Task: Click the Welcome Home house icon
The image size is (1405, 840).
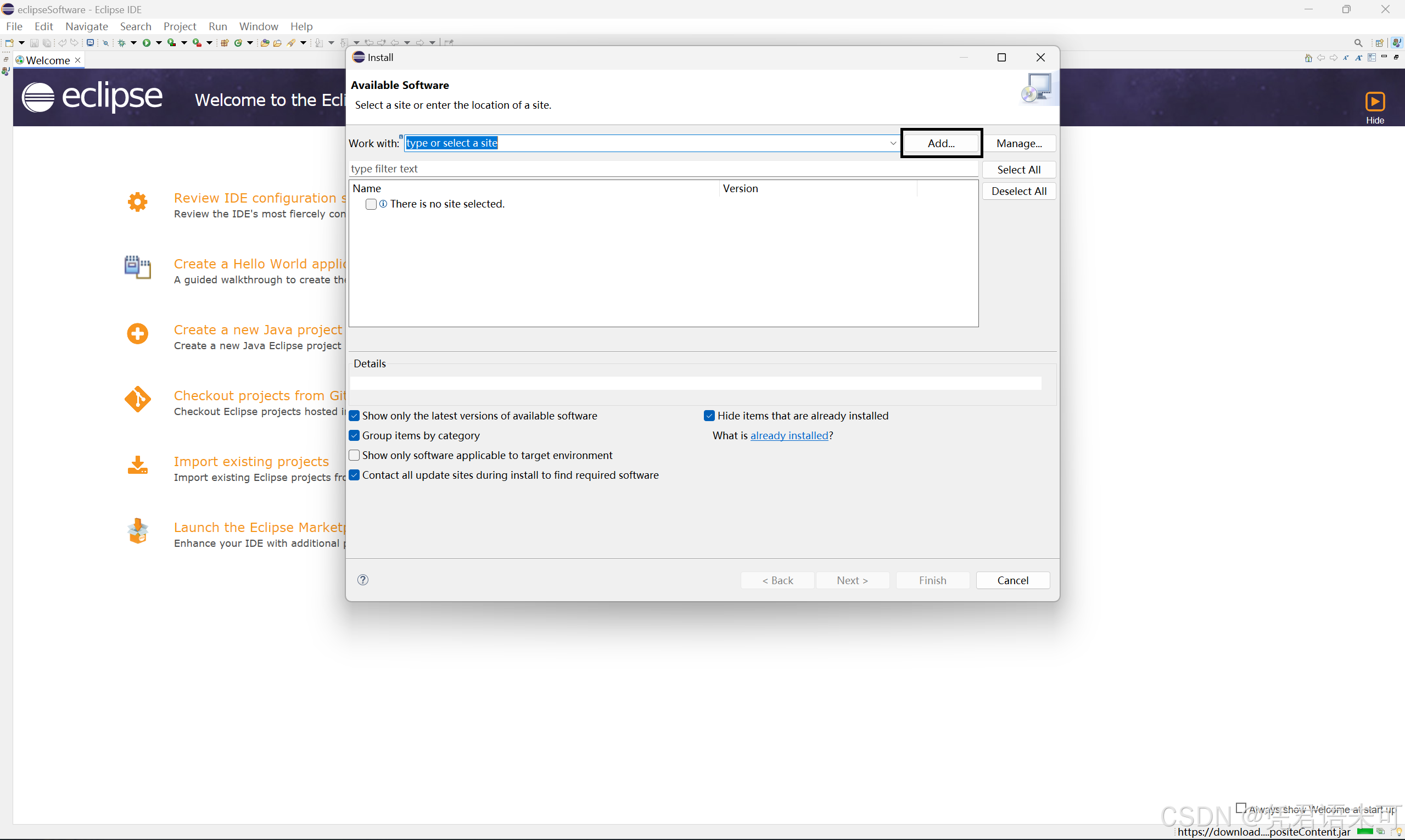Action: [1308, 58]
